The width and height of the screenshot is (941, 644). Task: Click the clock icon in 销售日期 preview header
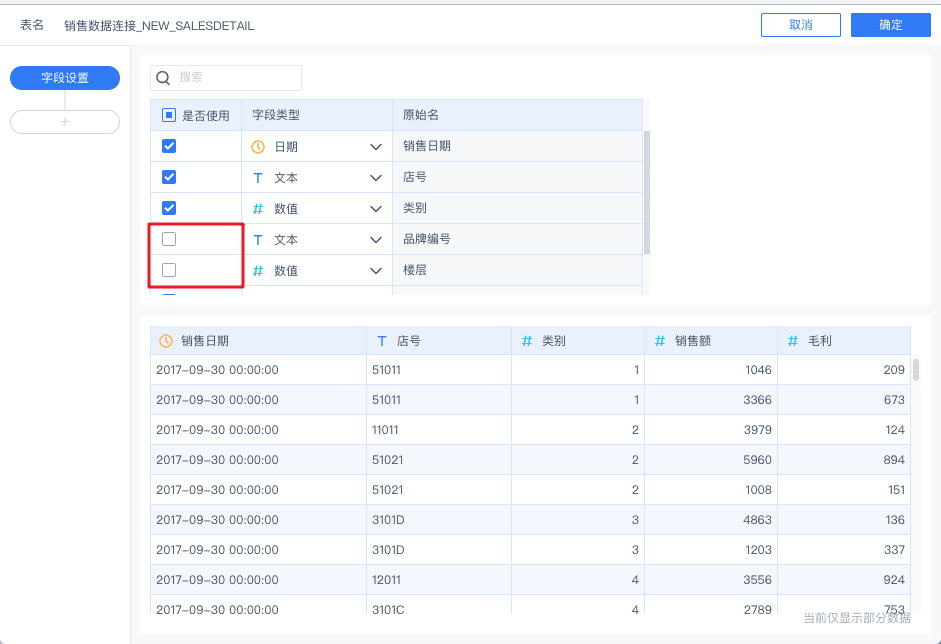click(166, 341)
